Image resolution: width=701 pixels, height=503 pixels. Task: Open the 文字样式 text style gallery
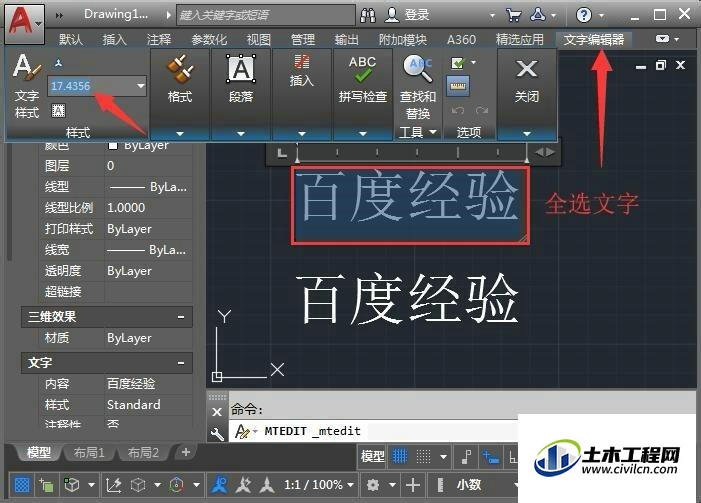click(x=27, y=86)
